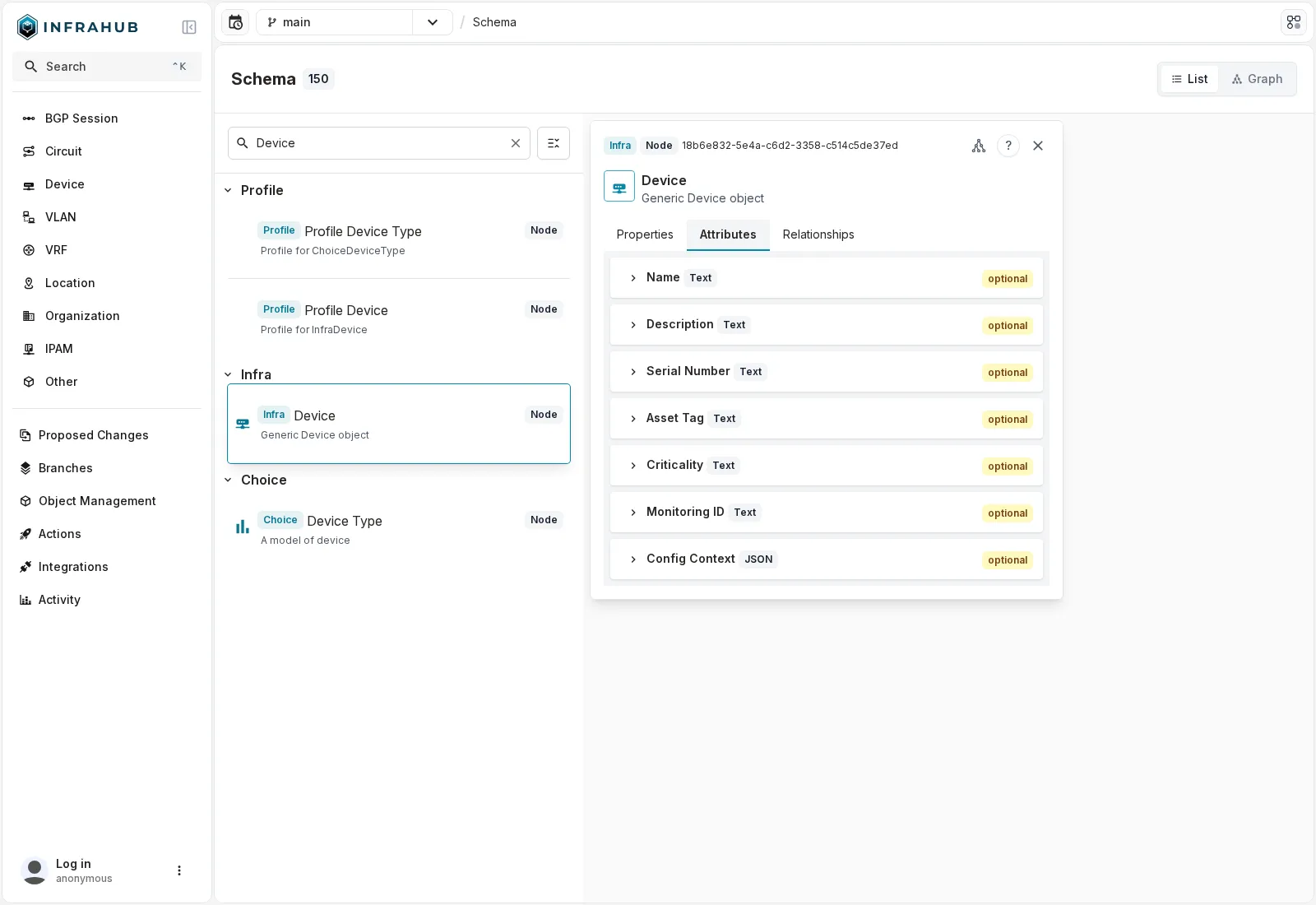This screenshot has height=905, width=1316.
Task: Click the schema search input containing Device
Action: point(379,143)
